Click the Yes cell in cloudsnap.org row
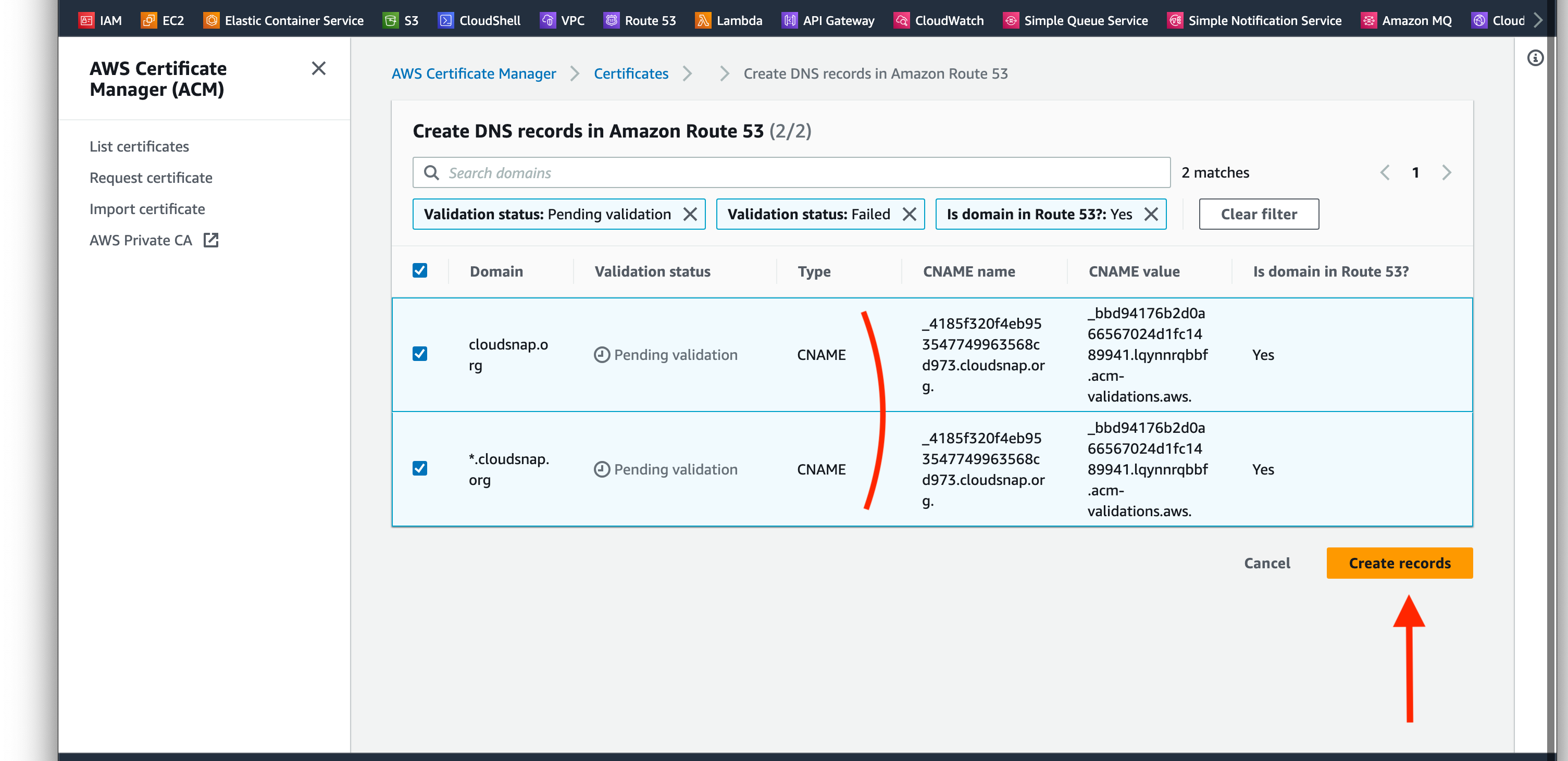1568x761 pixels. pos(1263,355)
